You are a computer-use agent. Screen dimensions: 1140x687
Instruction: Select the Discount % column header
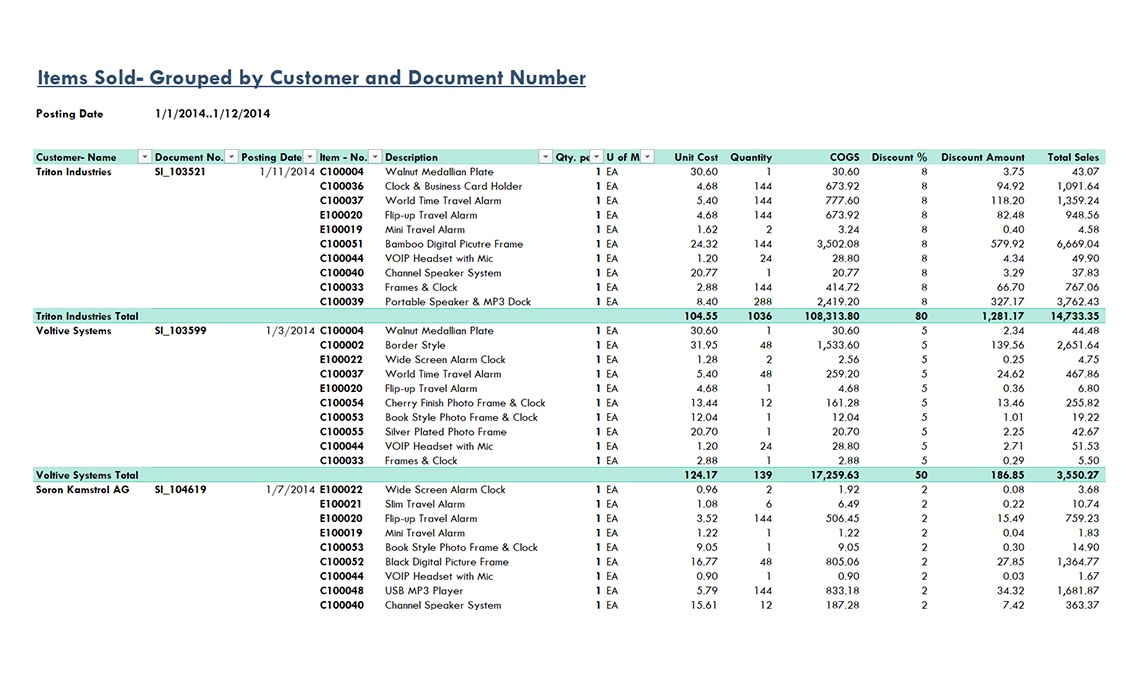[x=899, y=157]
